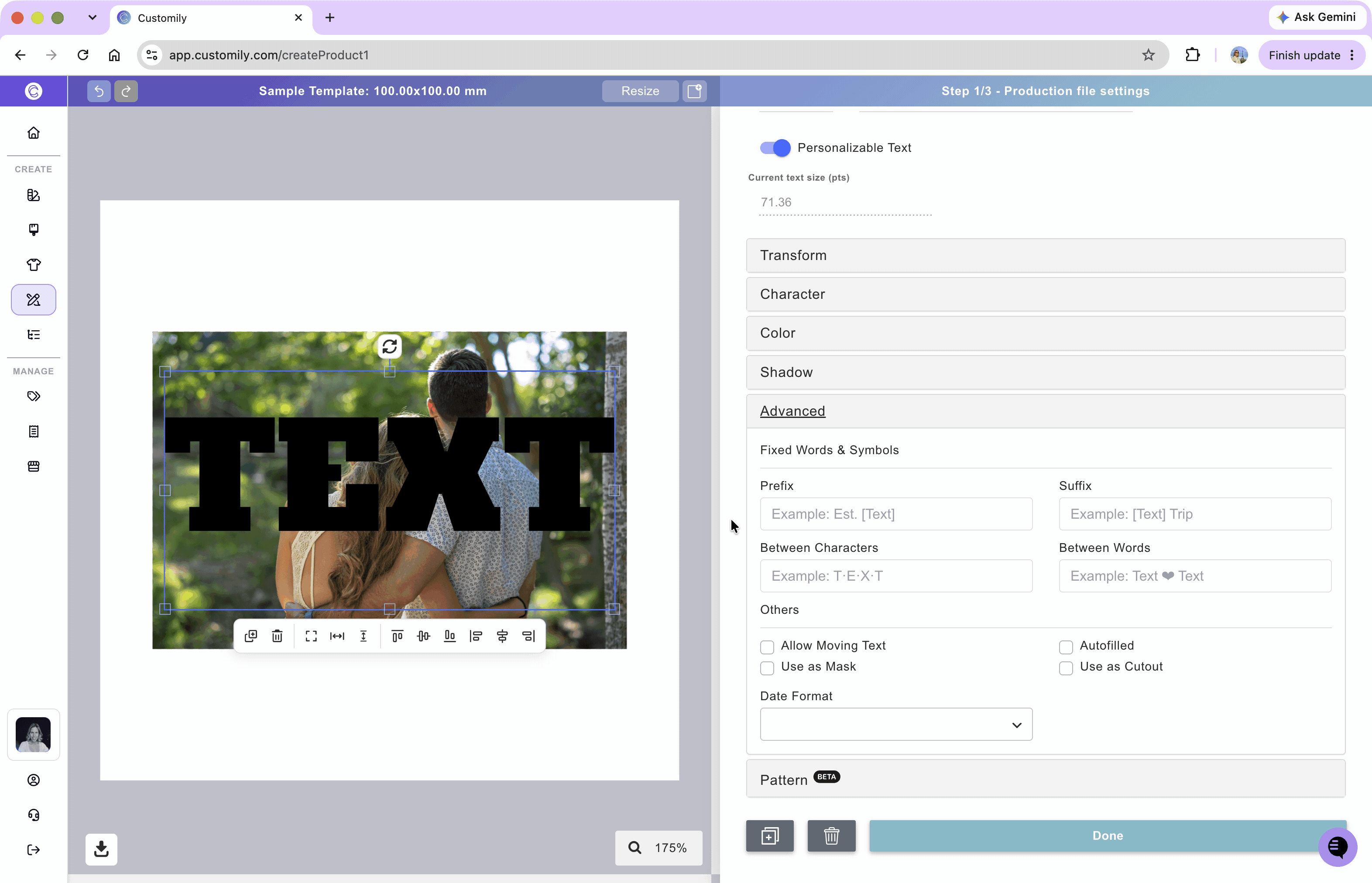Click the logout icon in the sidebar
Viewport: 1372px width, 883px height.
pyautogui.click(x=33, y=850)
